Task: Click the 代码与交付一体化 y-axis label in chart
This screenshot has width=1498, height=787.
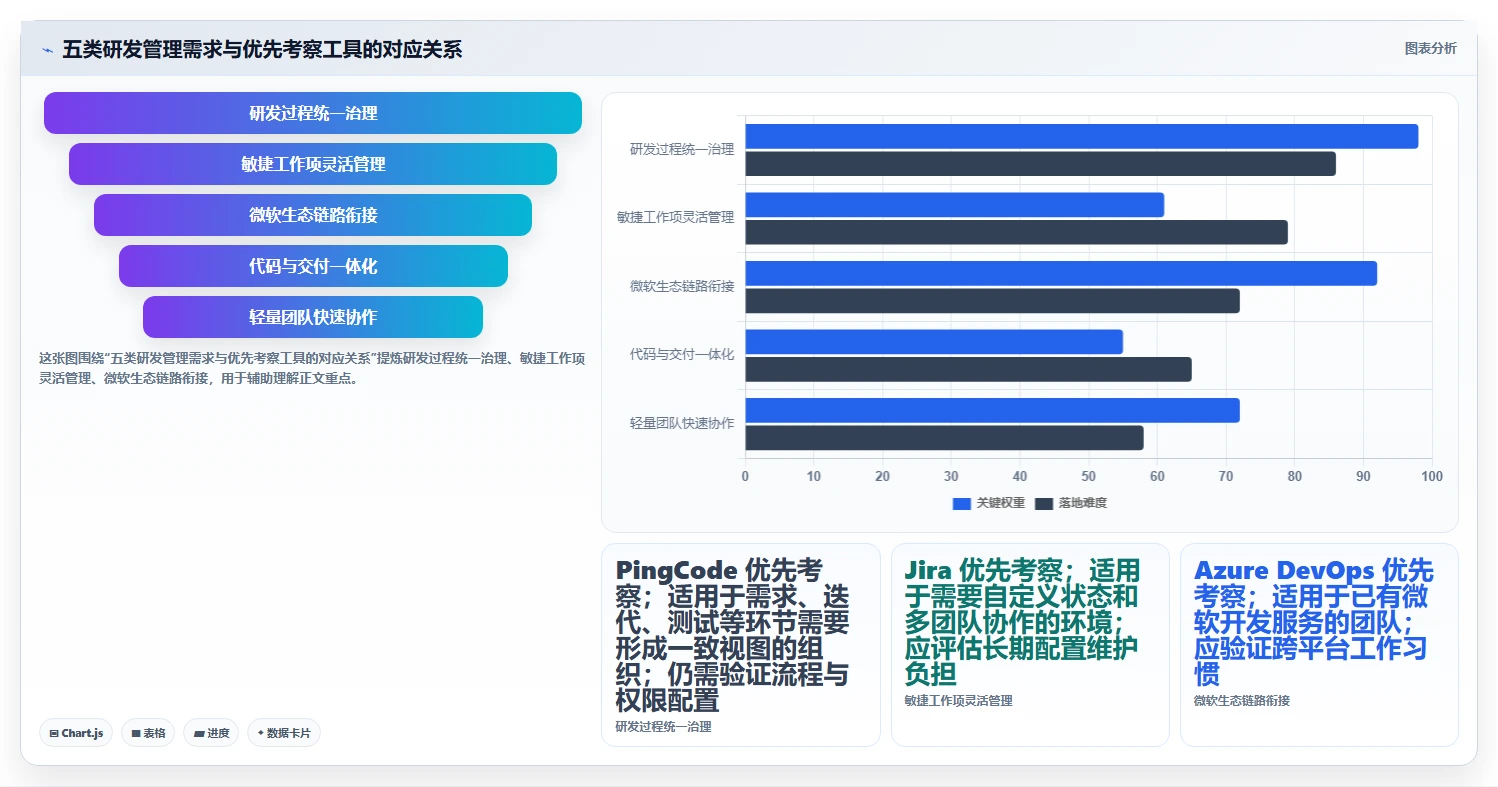Action: click(x=682, y=355)
